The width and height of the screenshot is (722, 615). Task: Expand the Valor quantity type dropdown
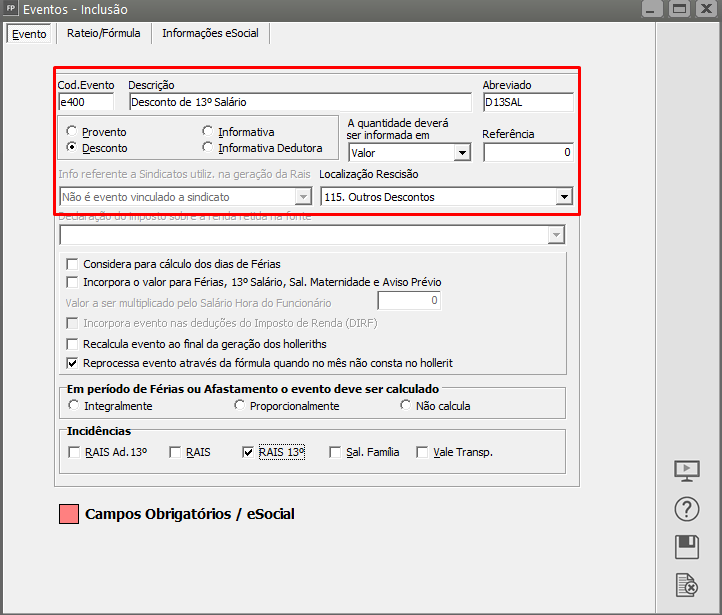461,153
